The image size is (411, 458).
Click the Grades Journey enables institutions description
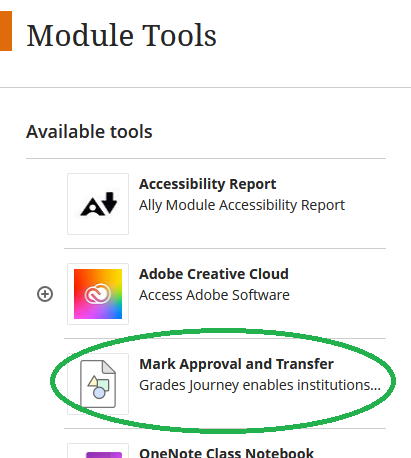tap(260, 385)
